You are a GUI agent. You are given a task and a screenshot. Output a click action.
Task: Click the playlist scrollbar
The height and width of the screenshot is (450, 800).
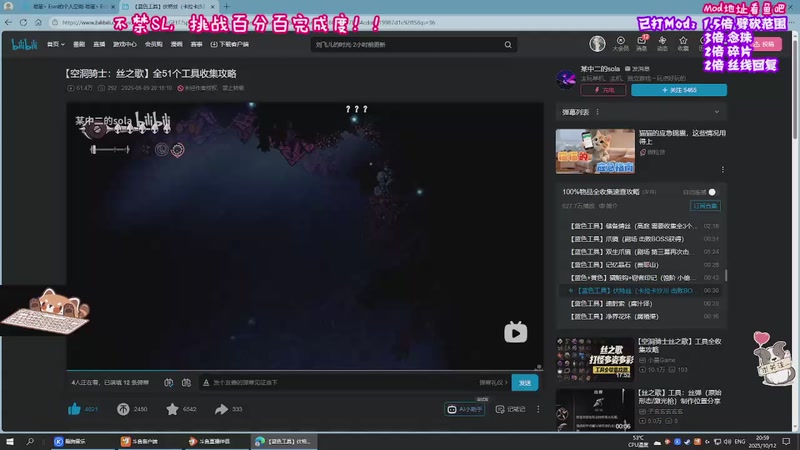[726, 275]
